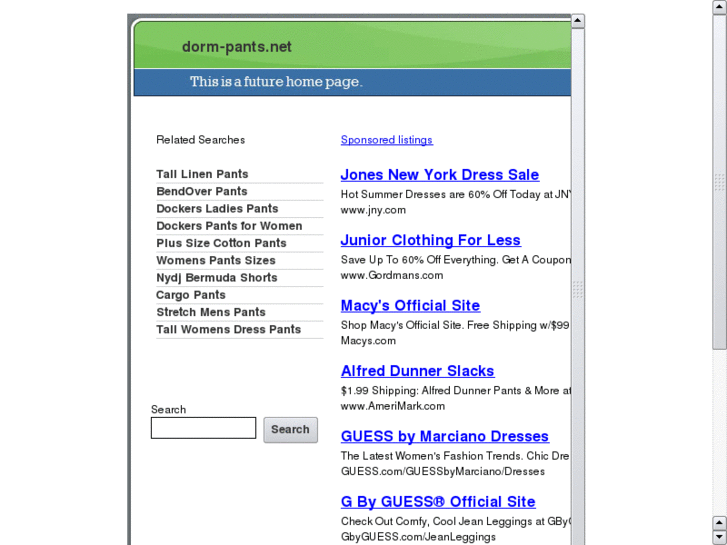The width and height of the screenshot is (727, 545).
Task: Click outer page scroll down arrow at bottom
Action: (720, 538)
